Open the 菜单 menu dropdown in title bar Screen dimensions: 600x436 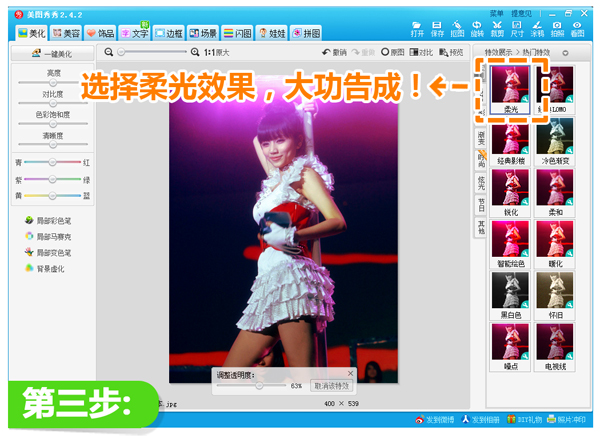[497, 13]
